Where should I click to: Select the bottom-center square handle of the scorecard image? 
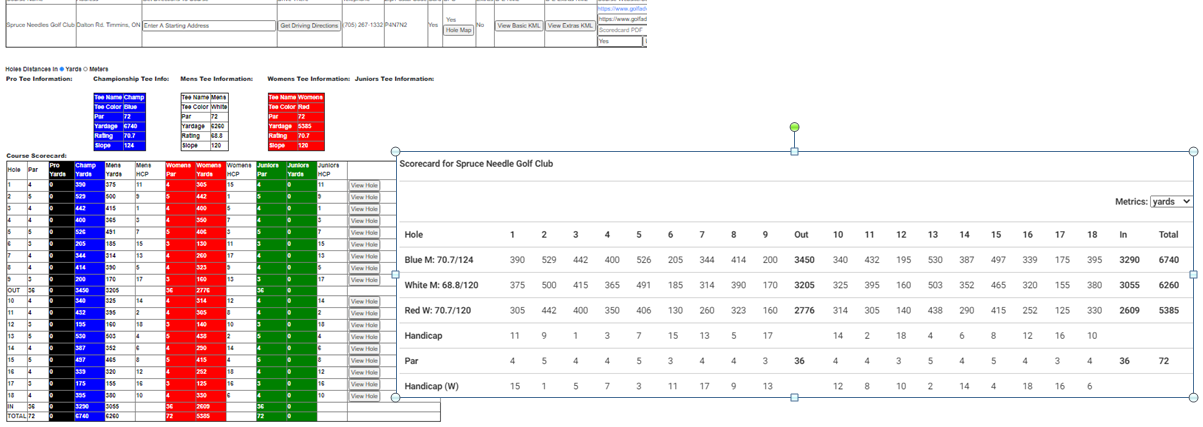[x=795, y=397]
